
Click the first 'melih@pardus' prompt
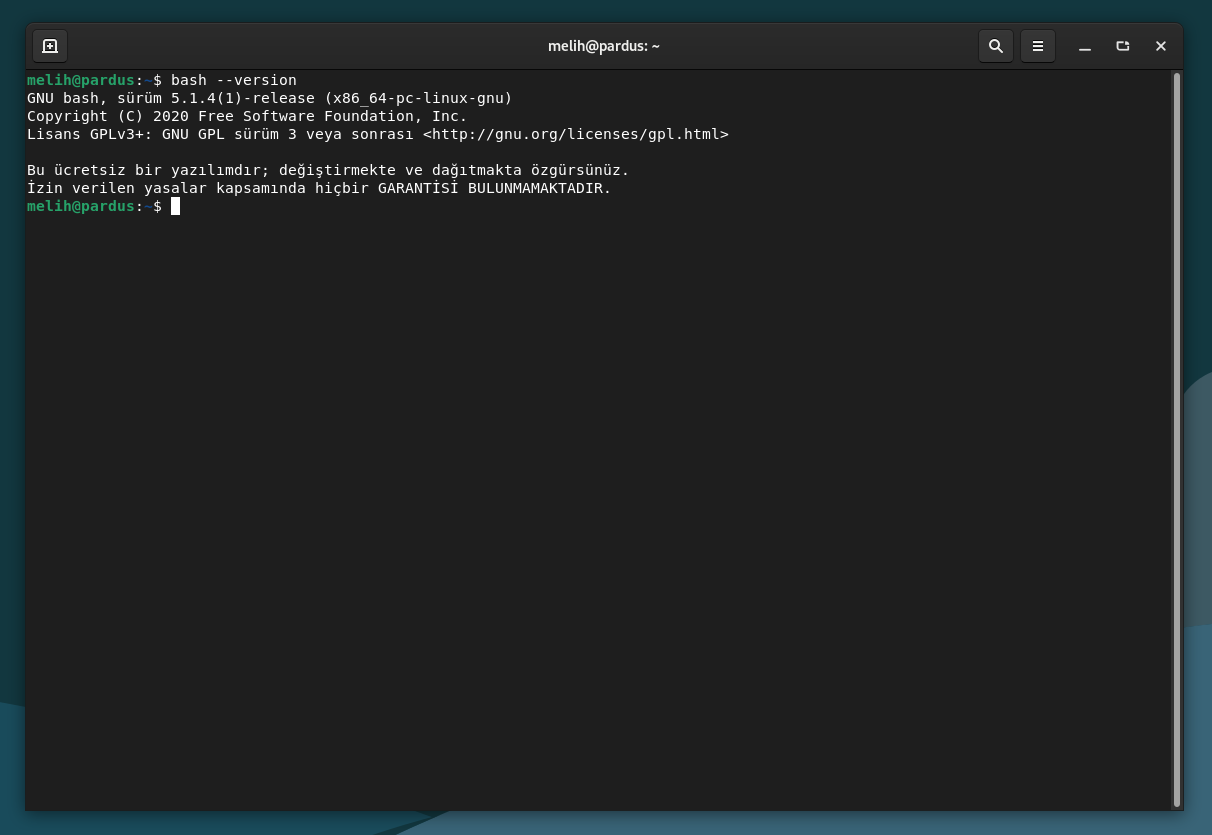pos(81,80)
